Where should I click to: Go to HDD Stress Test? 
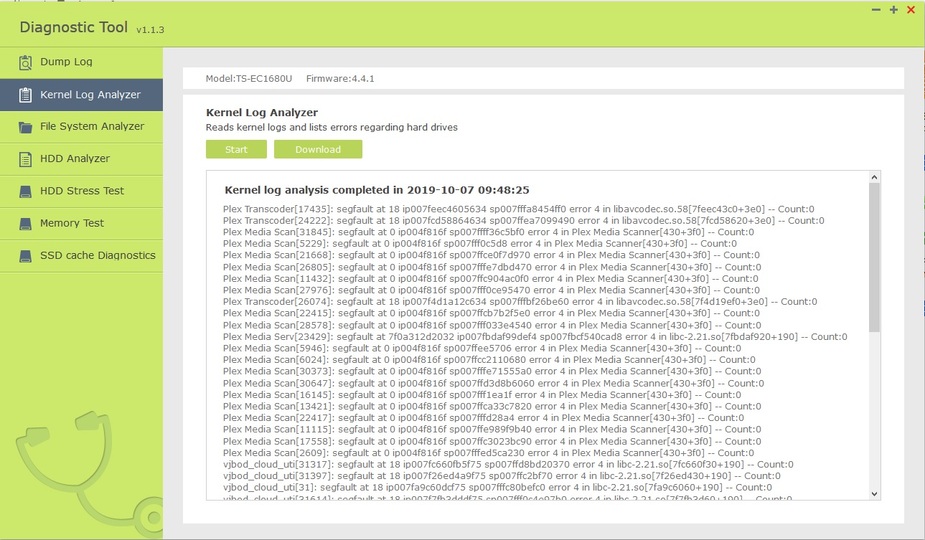point(81,191)
